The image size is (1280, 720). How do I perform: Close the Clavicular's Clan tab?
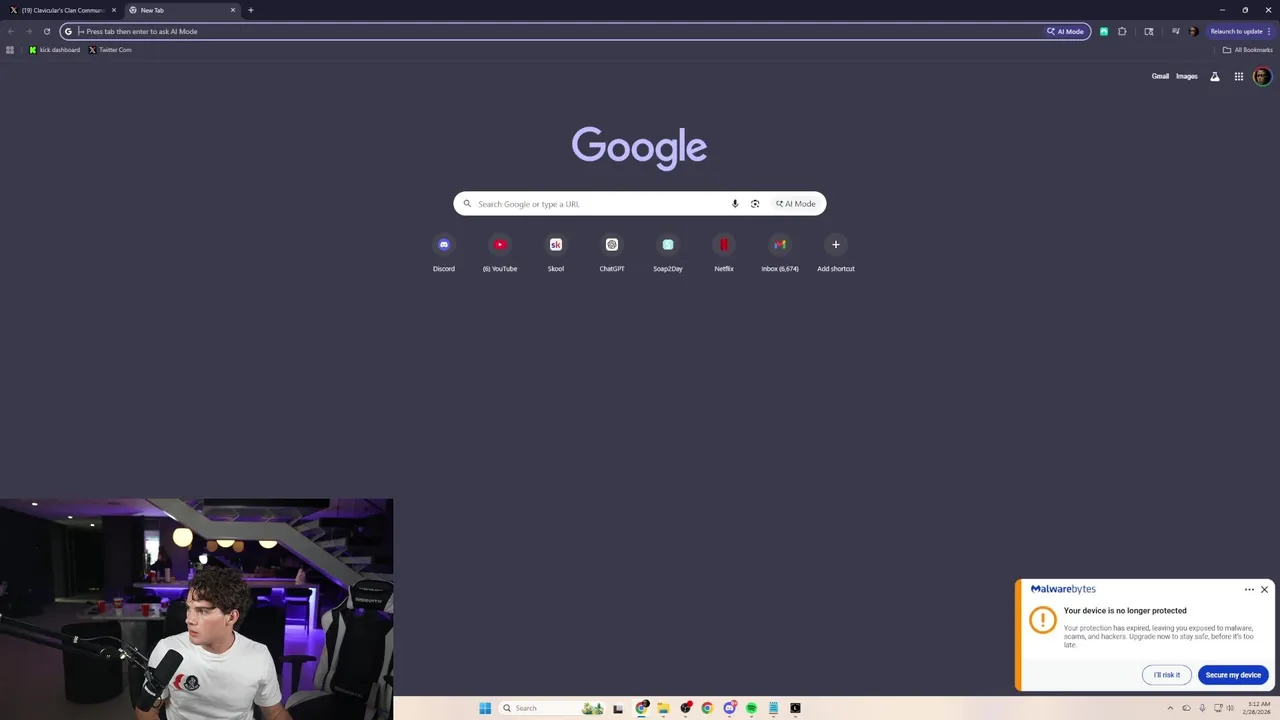(x=114, y=10)
